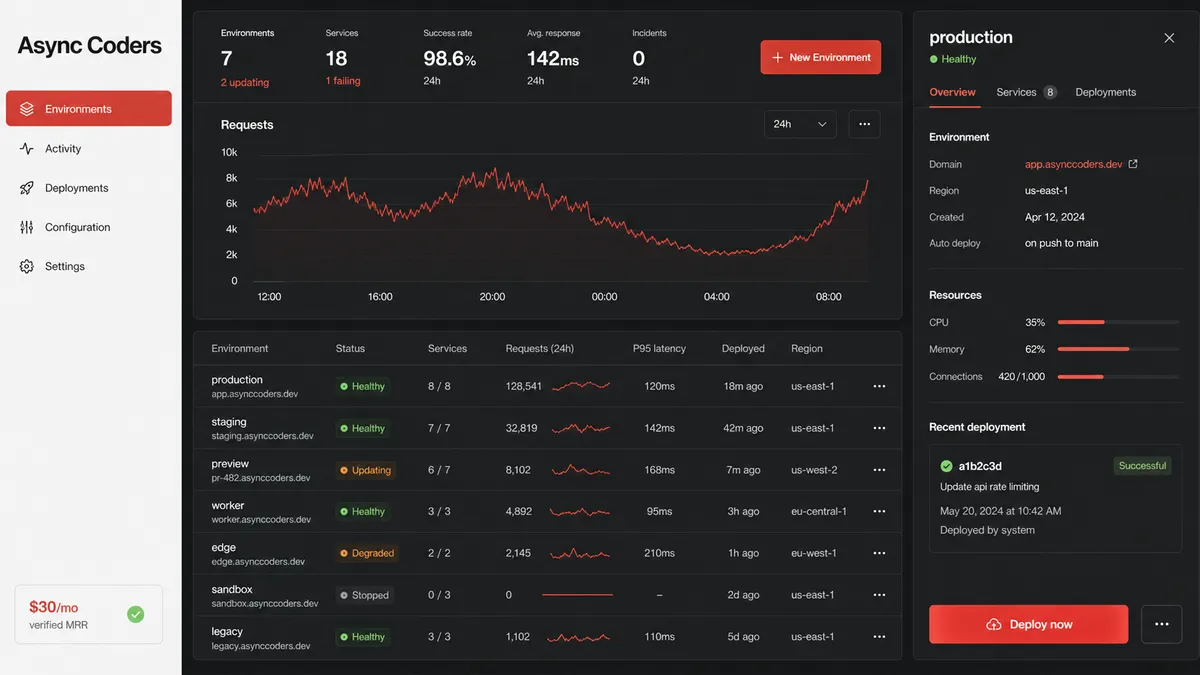Screen dimensions: 1200x675
Task: Click the pr-482.asynccoders.dev subdomain text
Action: pyautogui.click(x=261, y=478)
